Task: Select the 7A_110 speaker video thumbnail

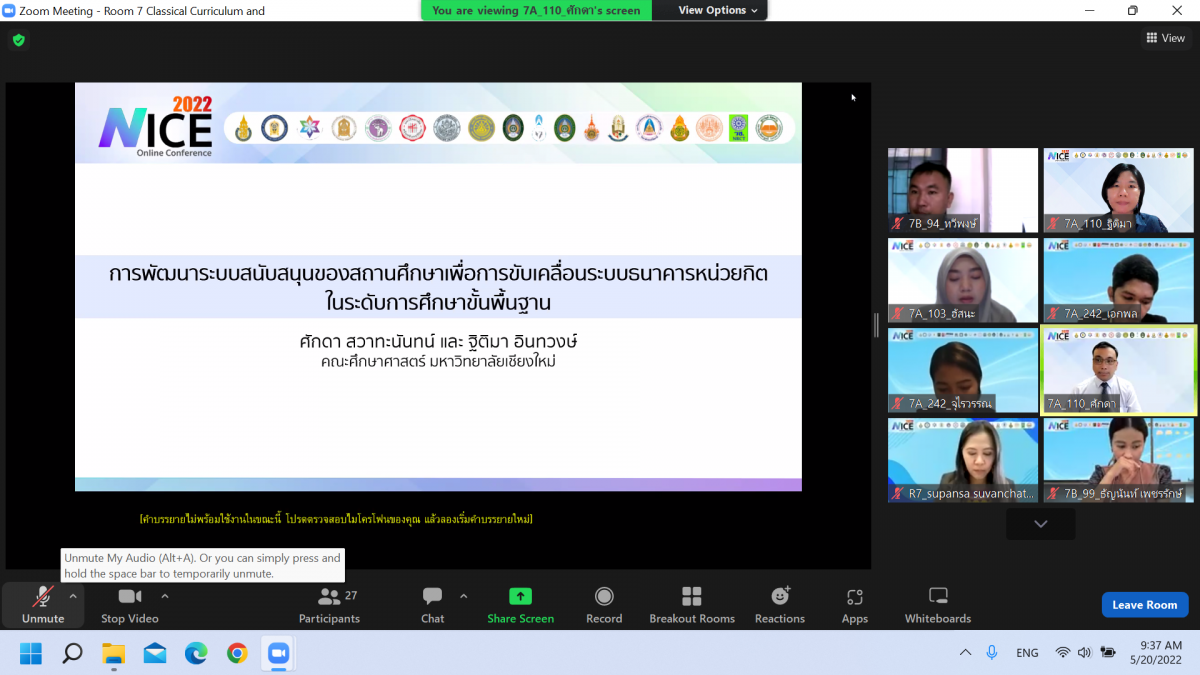Action: click(x=1118, y=370)
